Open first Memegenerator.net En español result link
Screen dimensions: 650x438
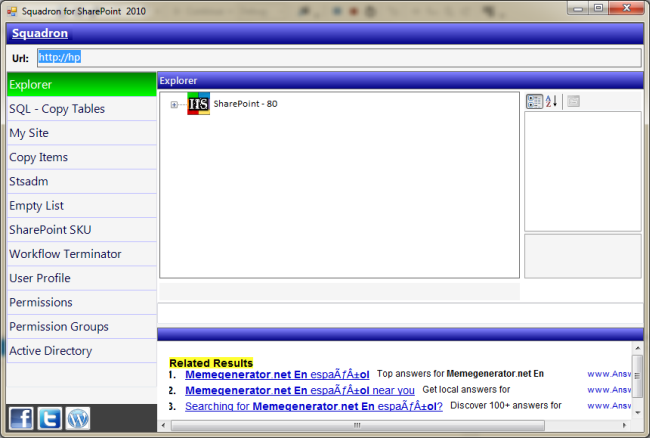(x=277, y=374)
